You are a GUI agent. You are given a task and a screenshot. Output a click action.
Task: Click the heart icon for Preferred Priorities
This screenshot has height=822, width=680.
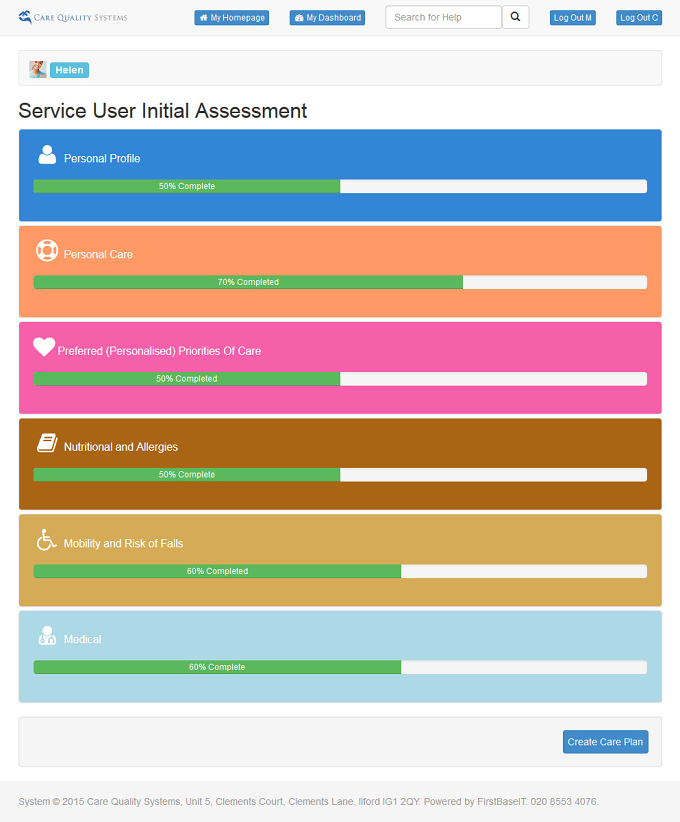44,347
